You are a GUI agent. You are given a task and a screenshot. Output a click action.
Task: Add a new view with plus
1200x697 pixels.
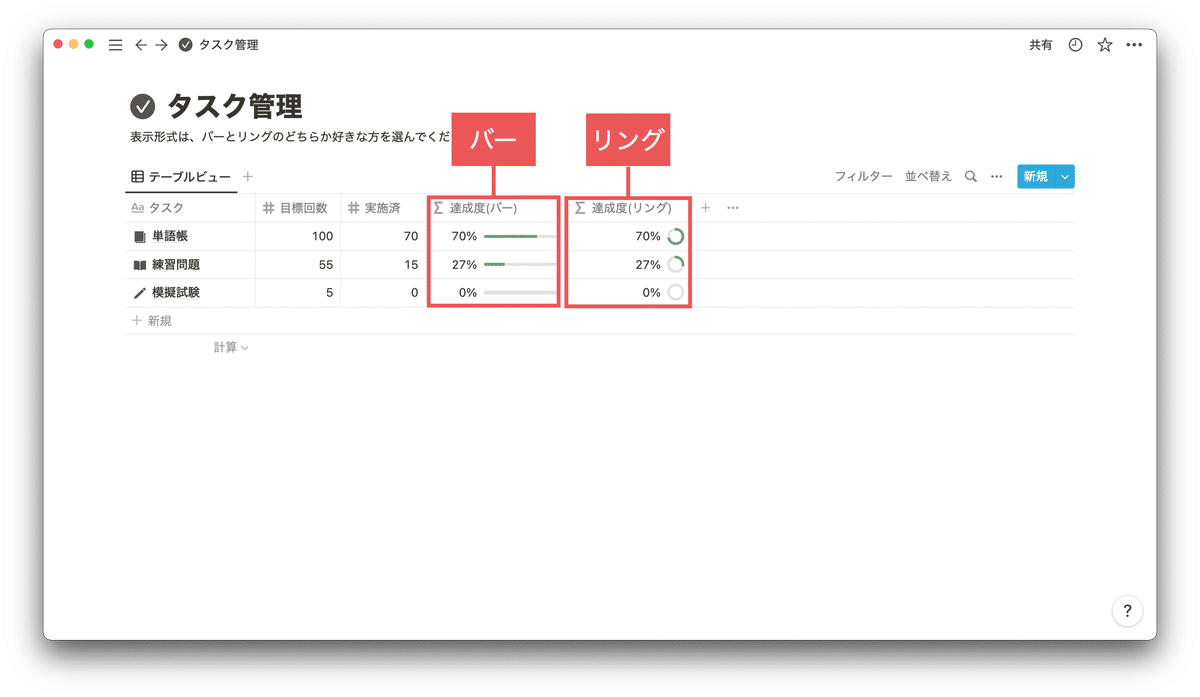(248, 176)
